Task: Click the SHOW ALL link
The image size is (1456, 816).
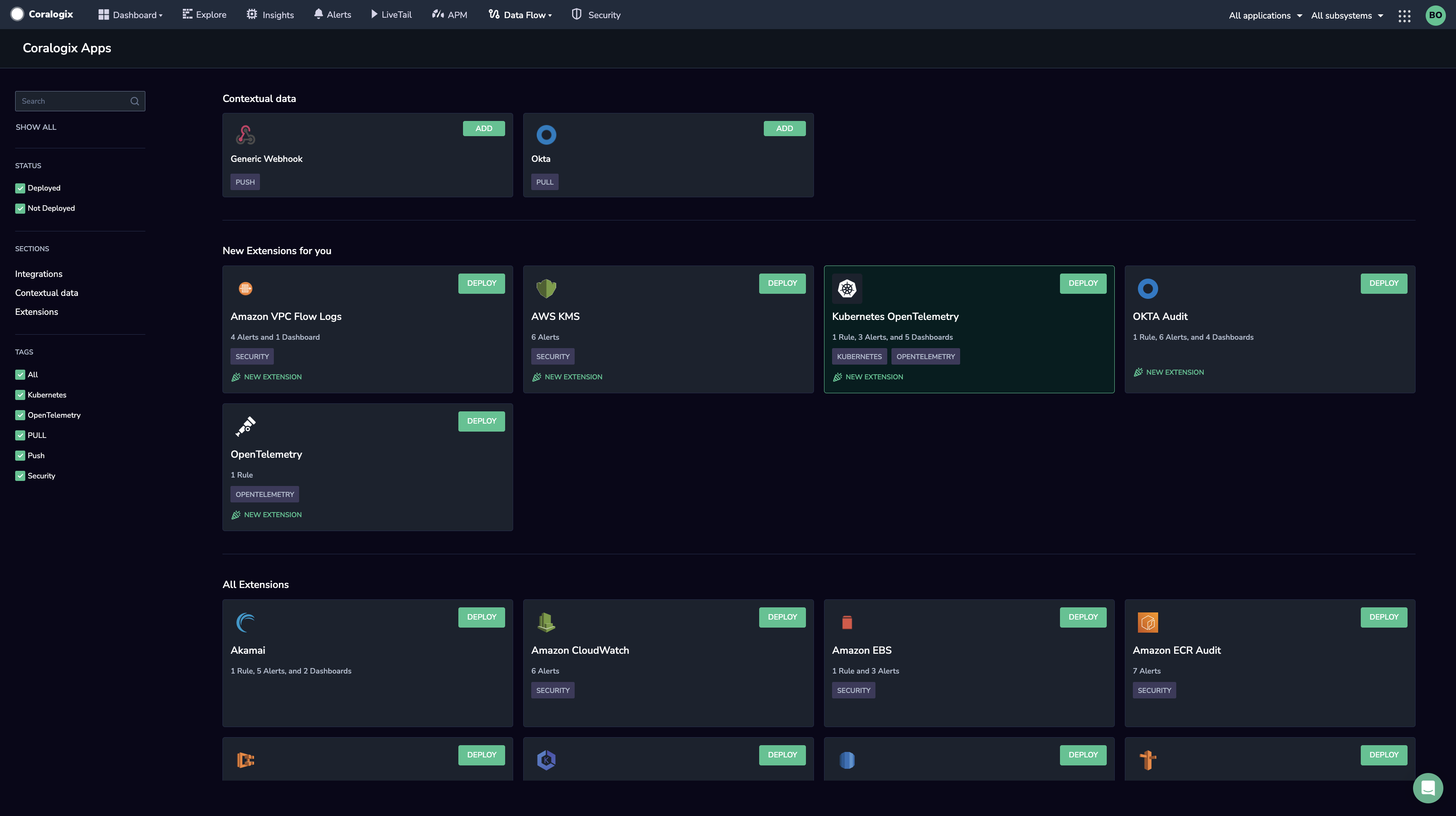Action: [x=36, y=127]
